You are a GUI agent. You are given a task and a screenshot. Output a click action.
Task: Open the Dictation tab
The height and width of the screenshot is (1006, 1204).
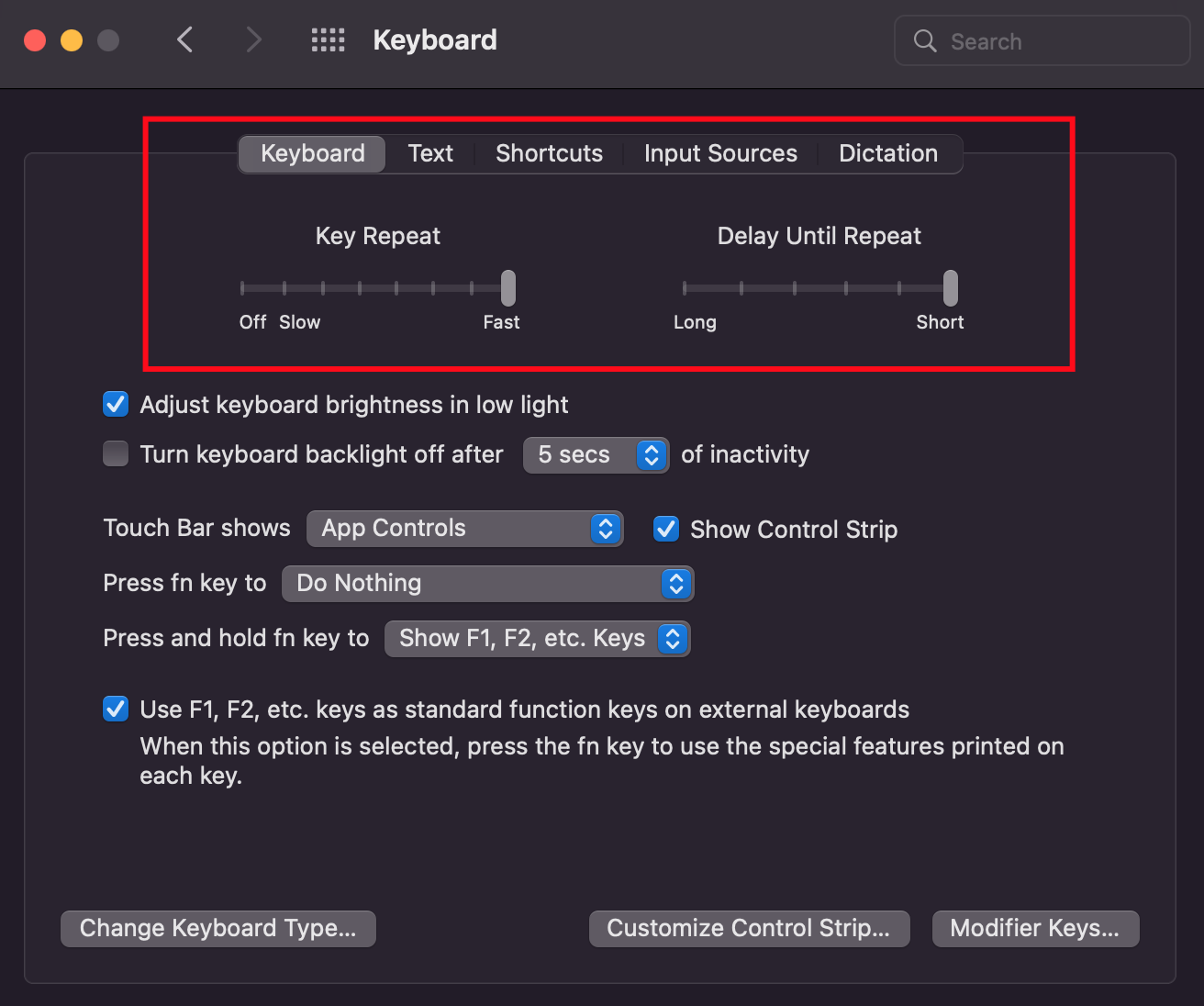tap(887, 153)
